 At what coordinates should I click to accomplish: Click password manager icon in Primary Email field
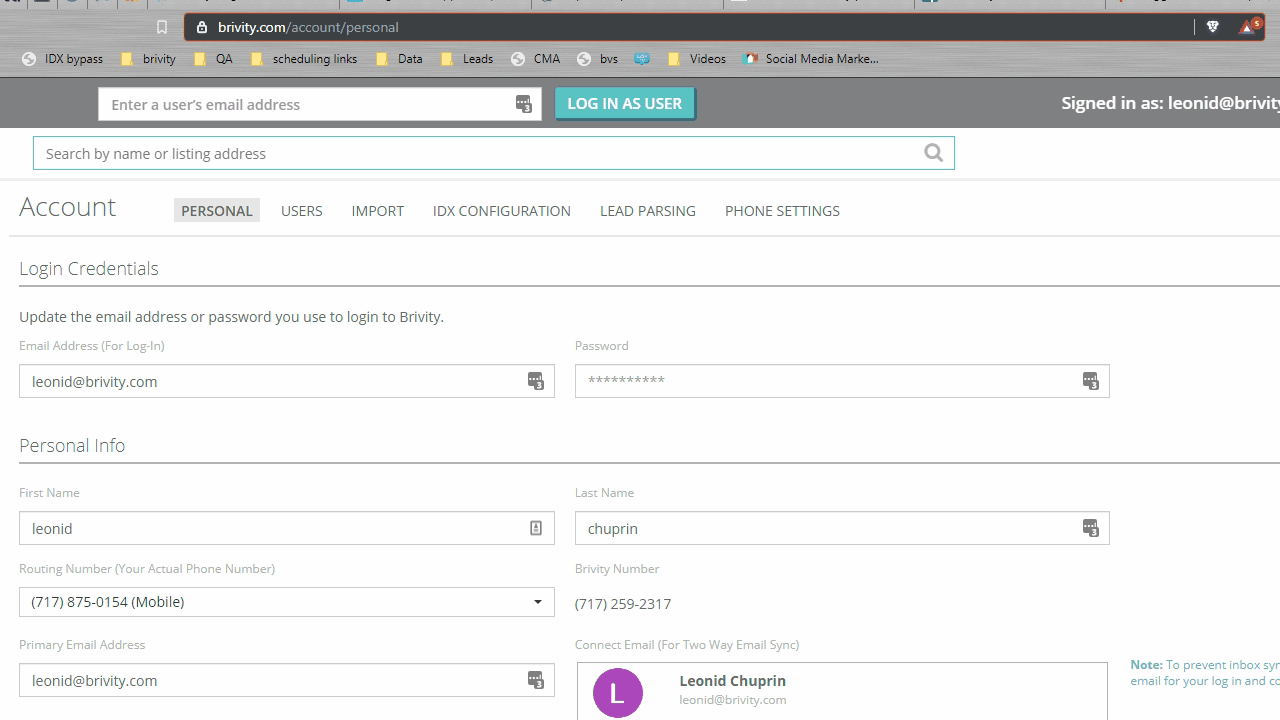click(x=536, y=680)
